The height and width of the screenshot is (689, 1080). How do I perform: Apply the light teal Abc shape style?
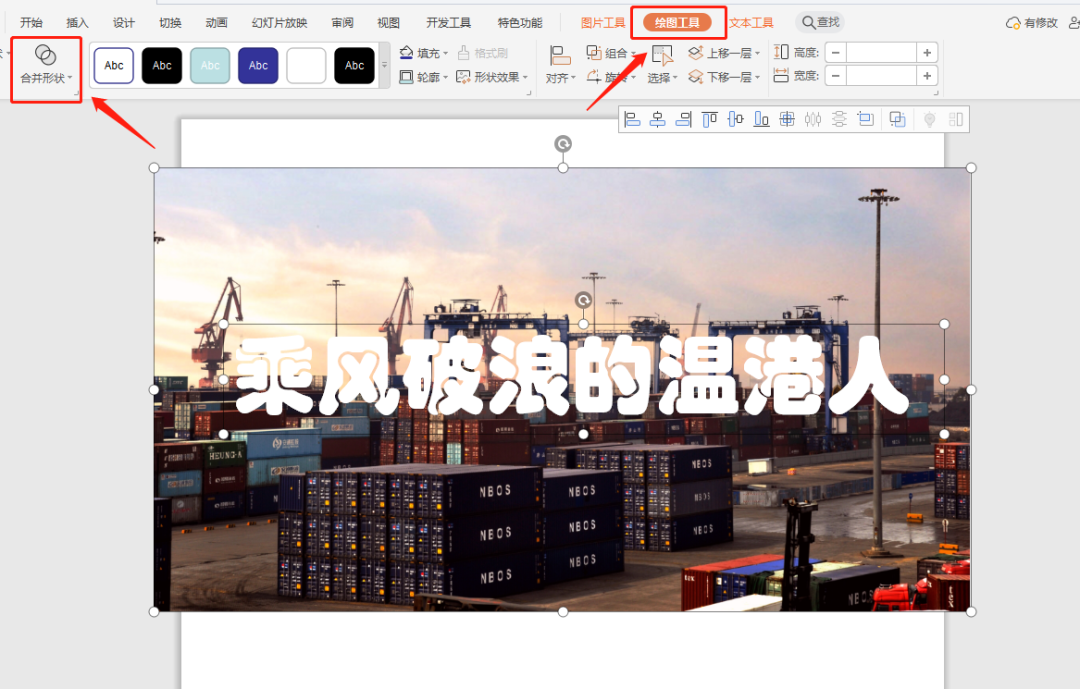(x=210, y=65)
